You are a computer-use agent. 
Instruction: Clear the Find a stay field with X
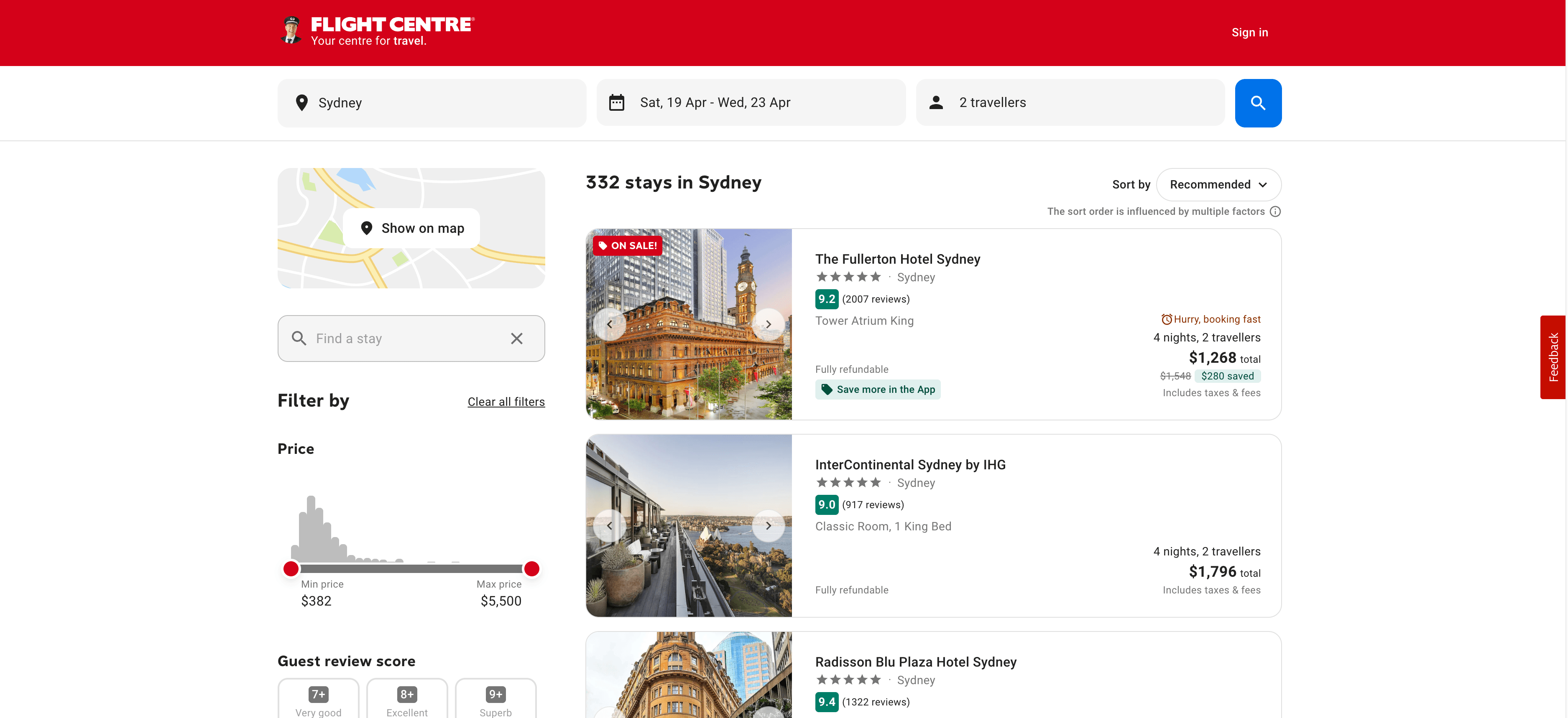coord(516,338)
